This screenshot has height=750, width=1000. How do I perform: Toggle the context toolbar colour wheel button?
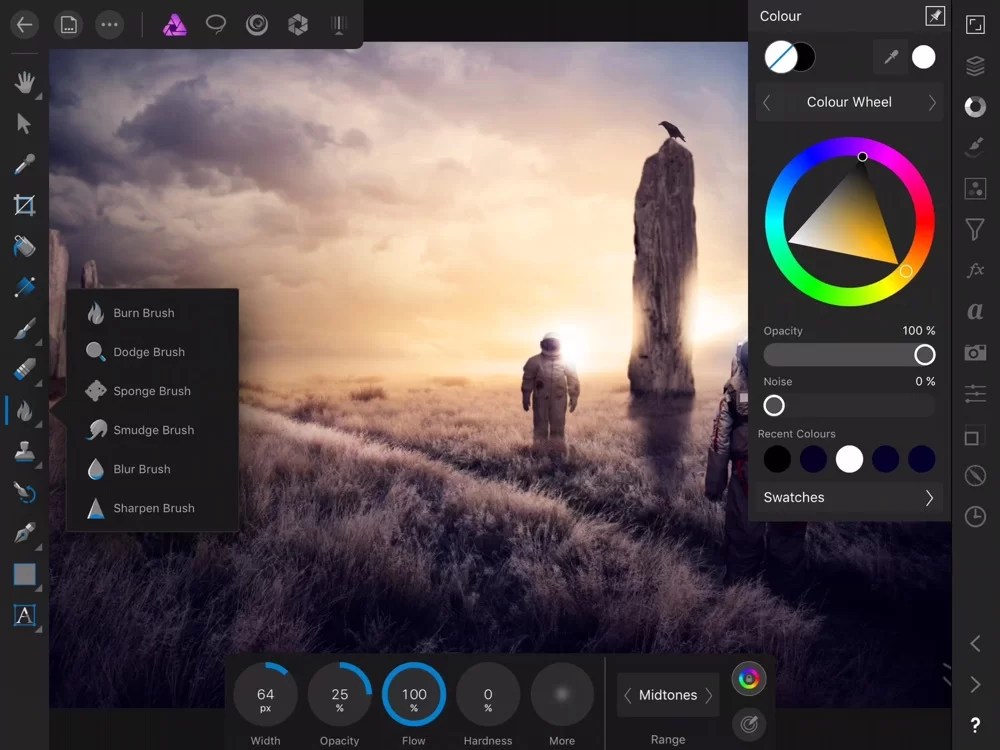tap(749, 679)
